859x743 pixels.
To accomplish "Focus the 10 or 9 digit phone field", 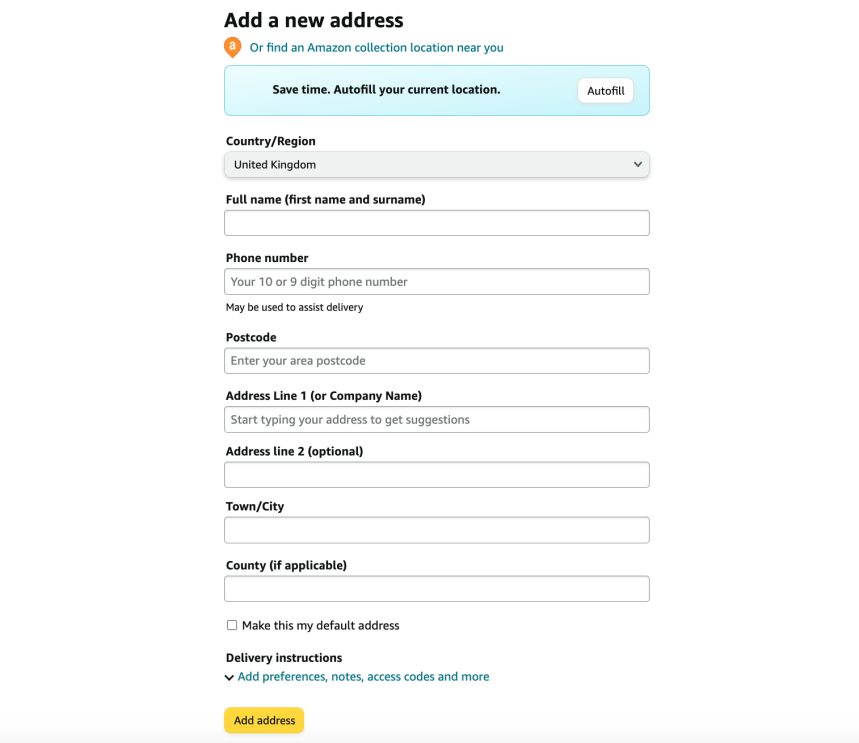I will [436, 281].
